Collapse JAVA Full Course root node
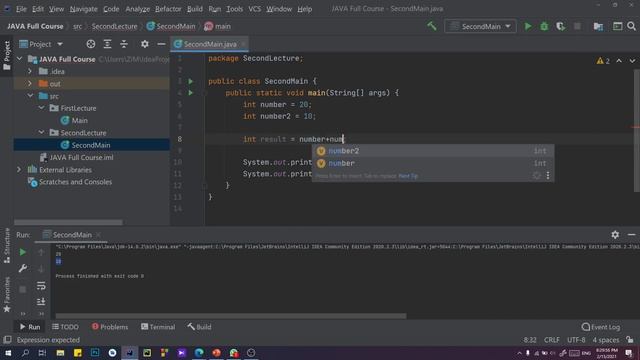 (19, 59)
